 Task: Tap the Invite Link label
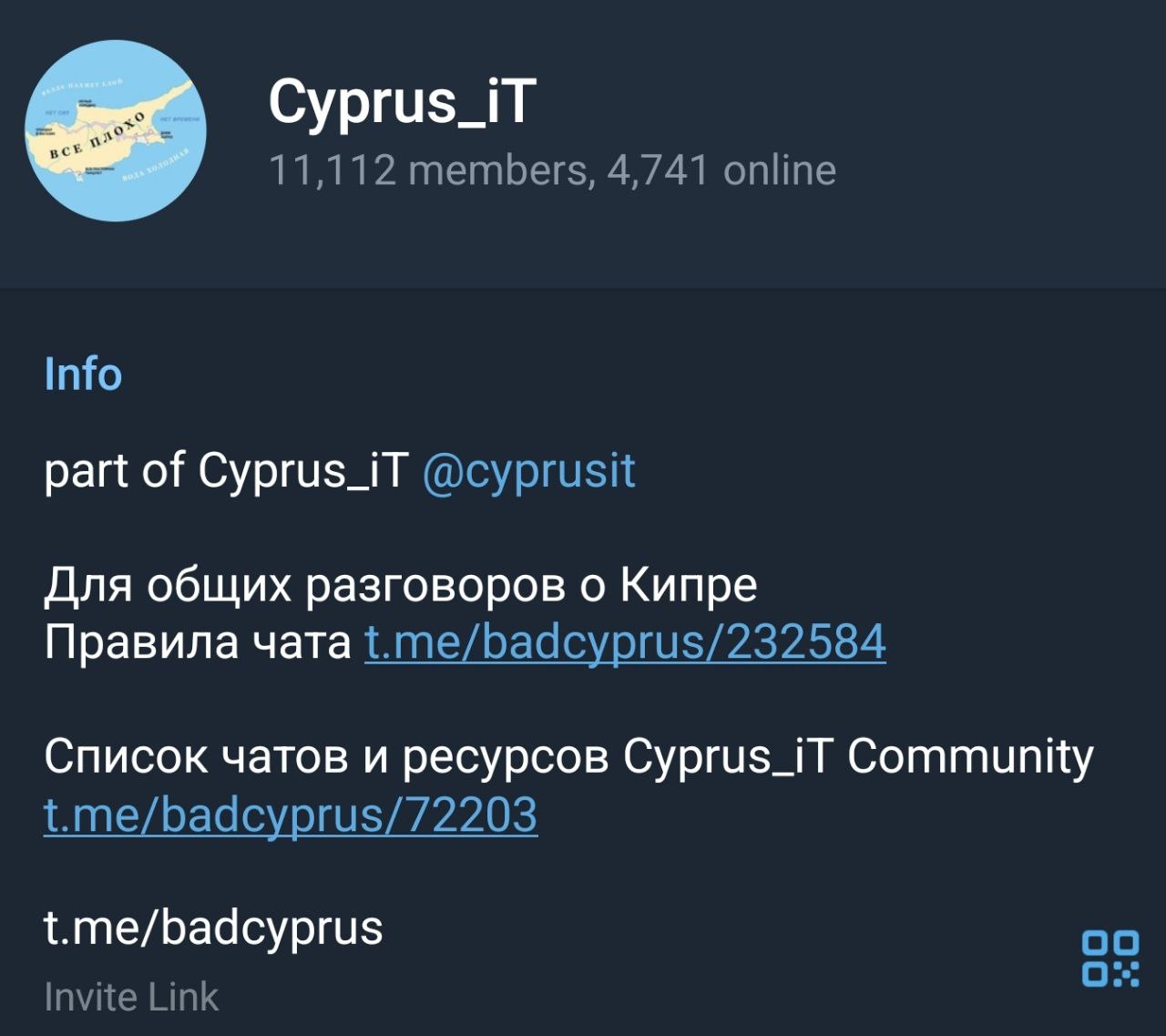coord(131,997)
